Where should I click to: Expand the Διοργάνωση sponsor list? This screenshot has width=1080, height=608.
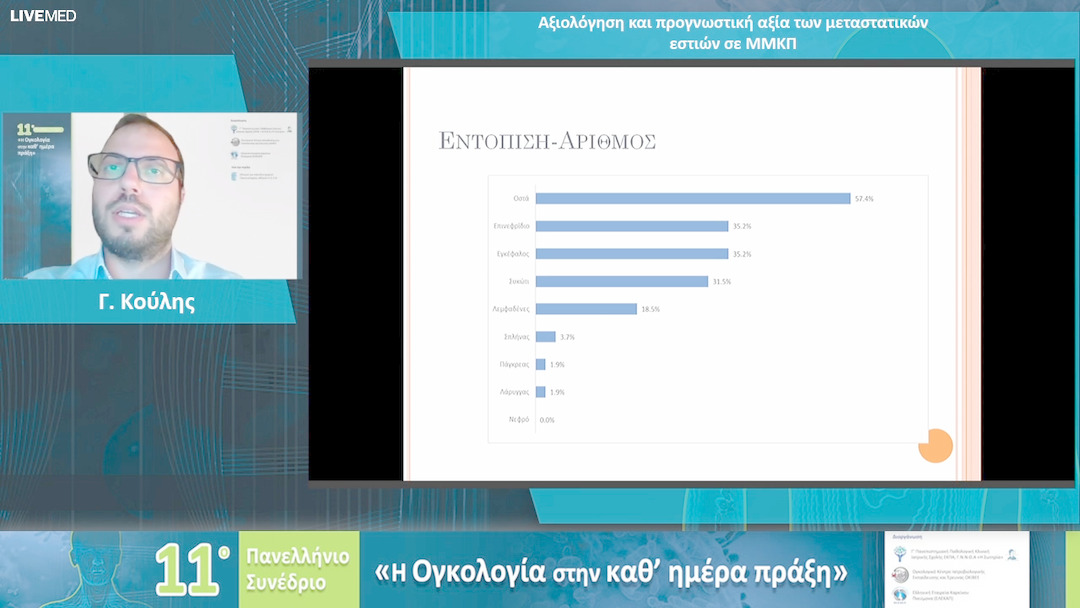click(x=908, y=537)
